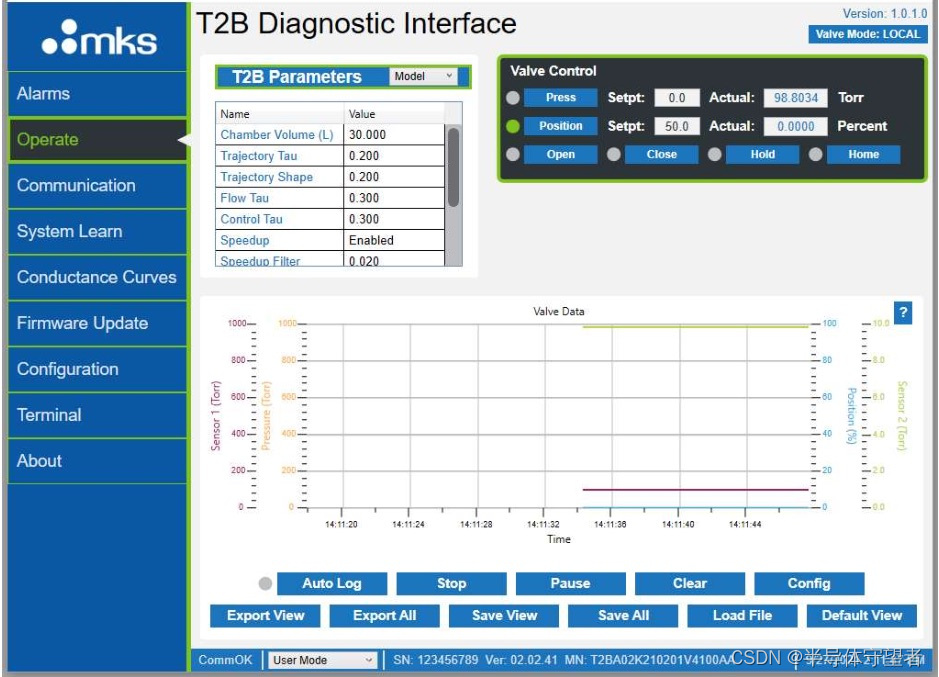This screenshot has width=939, height=677.
Task: Click the Position (%) axis label
Action: point(851,416)
